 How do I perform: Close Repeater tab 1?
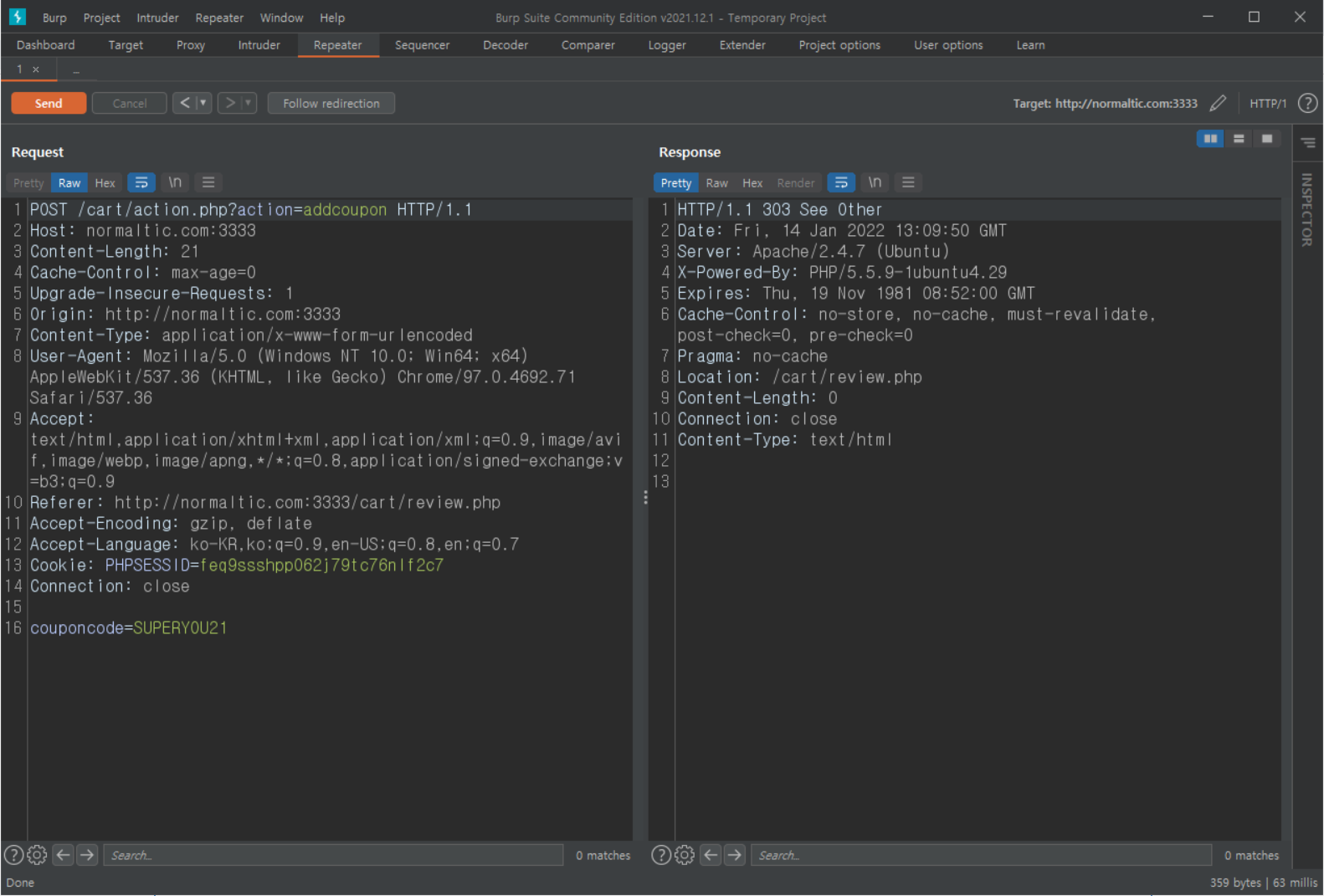coord(36,69)
